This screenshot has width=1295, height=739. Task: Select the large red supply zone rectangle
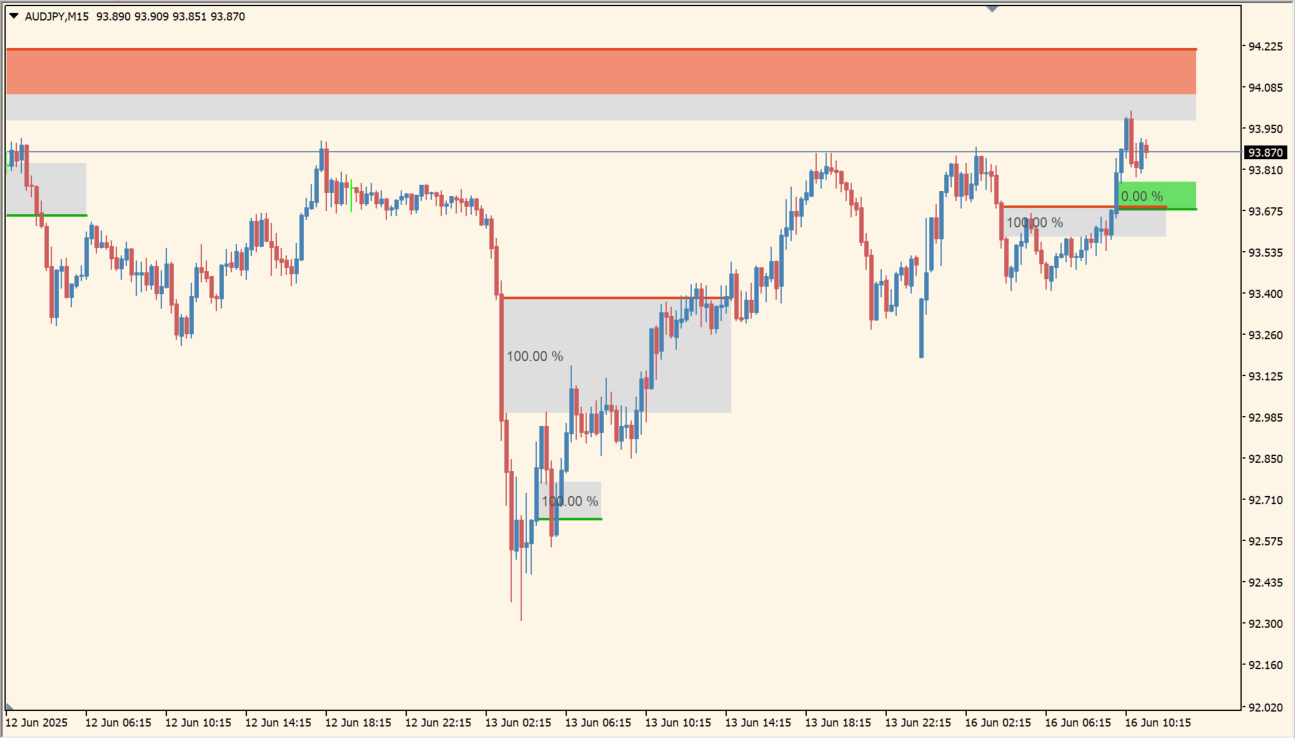point(600,71)
